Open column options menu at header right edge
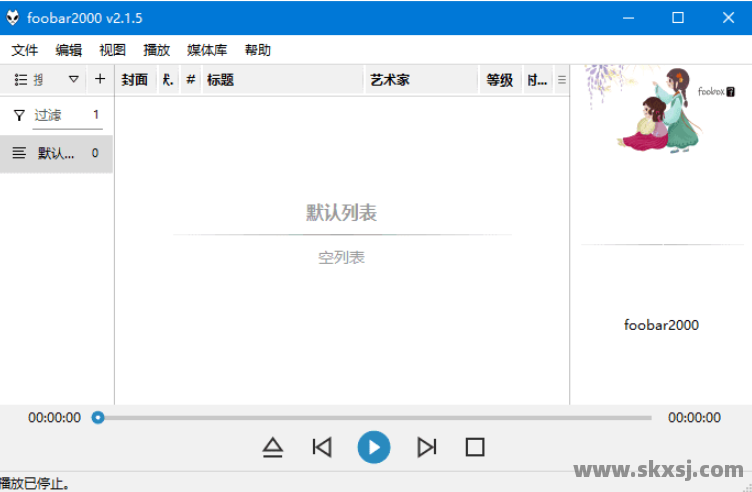 561,80
